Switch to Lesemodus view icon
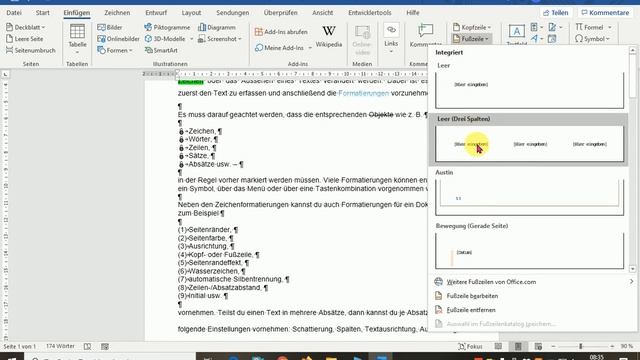 [498, 347]
